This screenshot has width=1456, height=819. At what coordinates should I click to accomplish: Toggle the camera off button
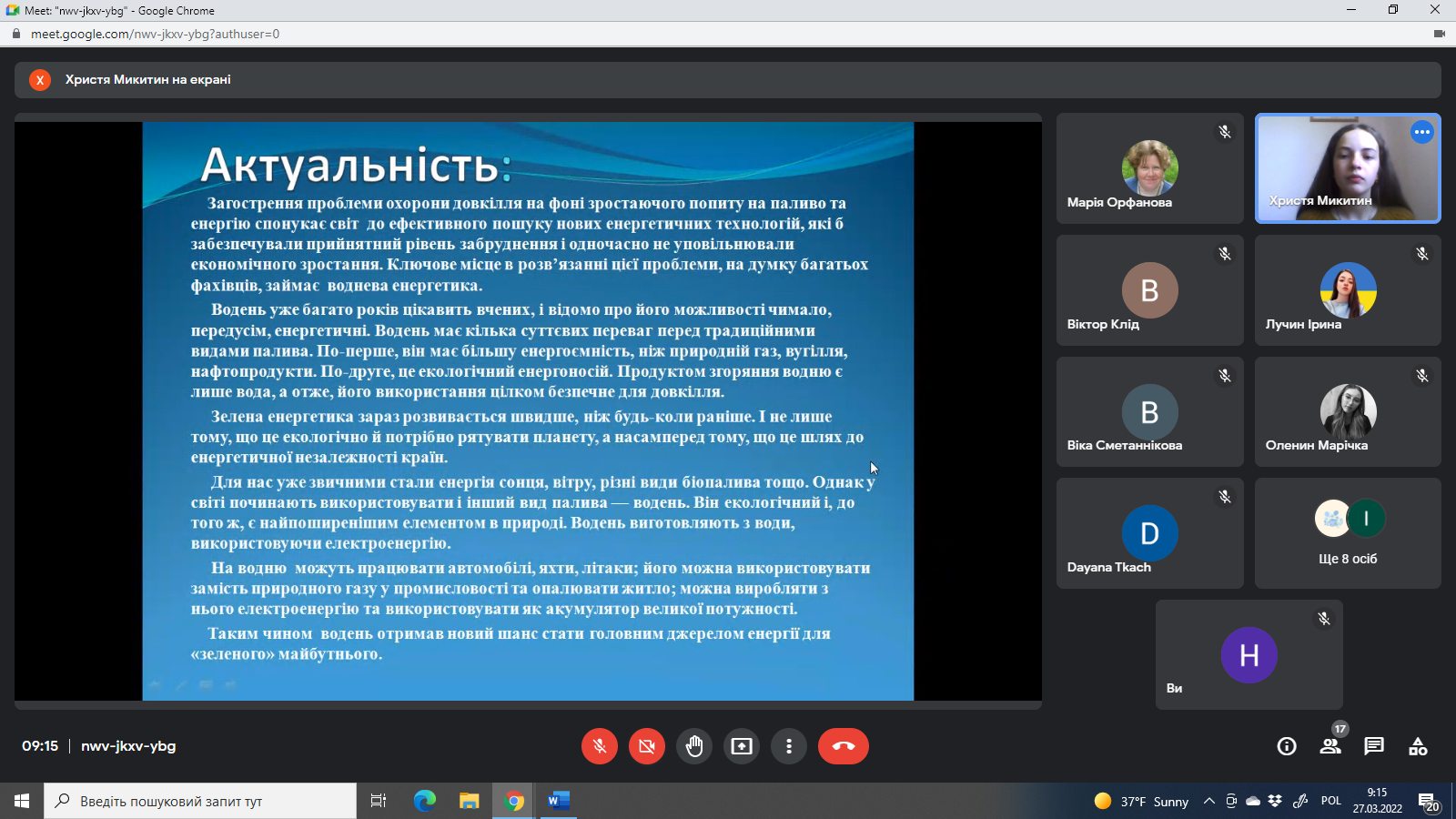click(x=647, y=746)
